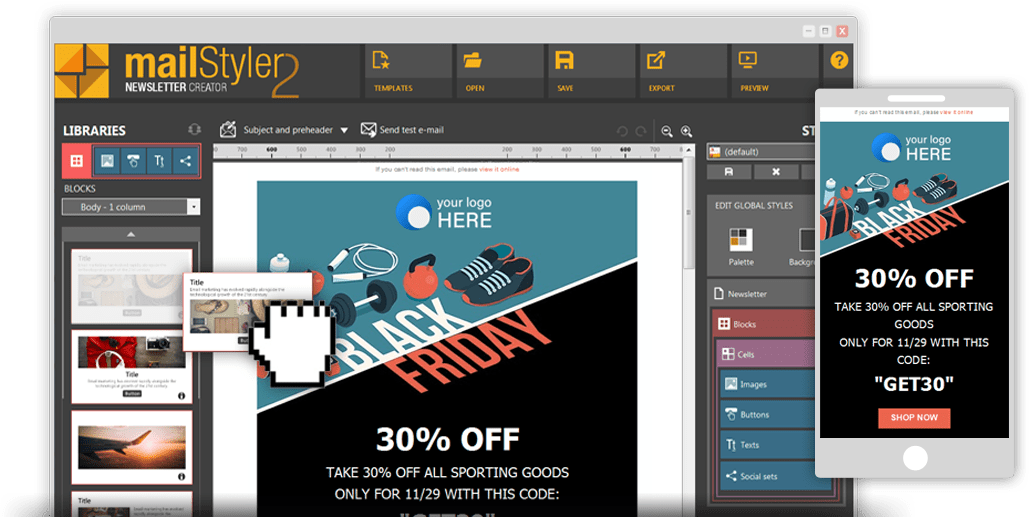Viewport: 1029px width, 517px height.
Task: Select the faded first Title block thumbnail
Action: (x=131, y=286)
